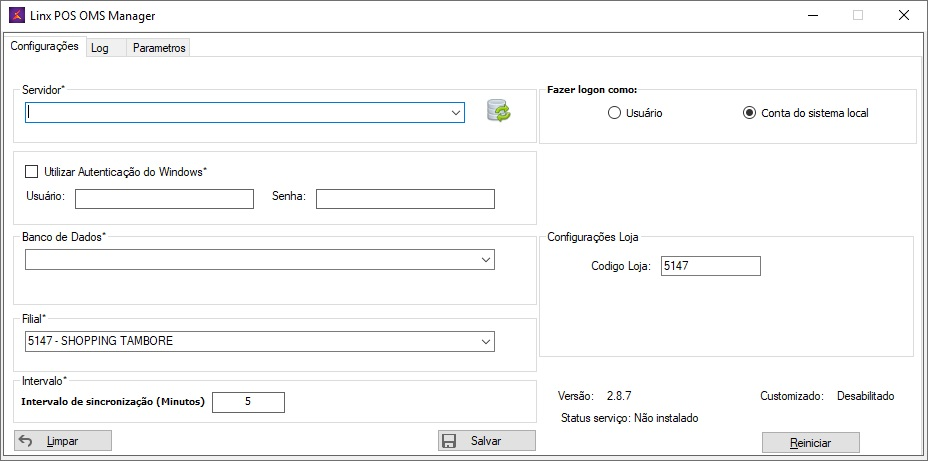
Task: Open the Banco de Dados dropdown
Action: pos(485,260)
